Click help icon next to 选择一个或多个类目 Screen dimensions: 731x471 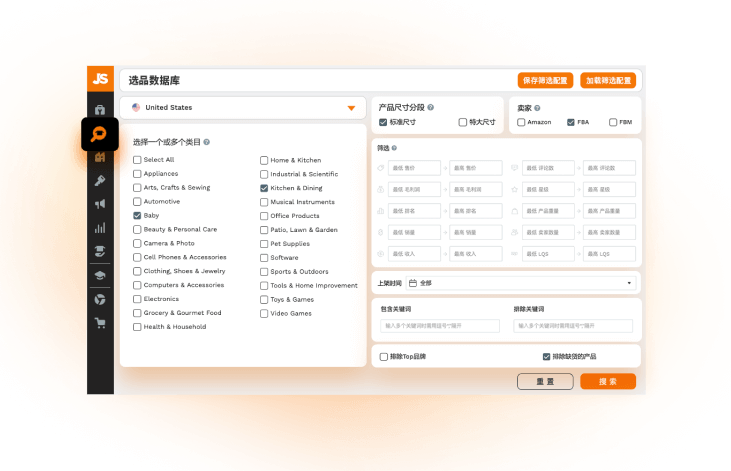[207, 142]
